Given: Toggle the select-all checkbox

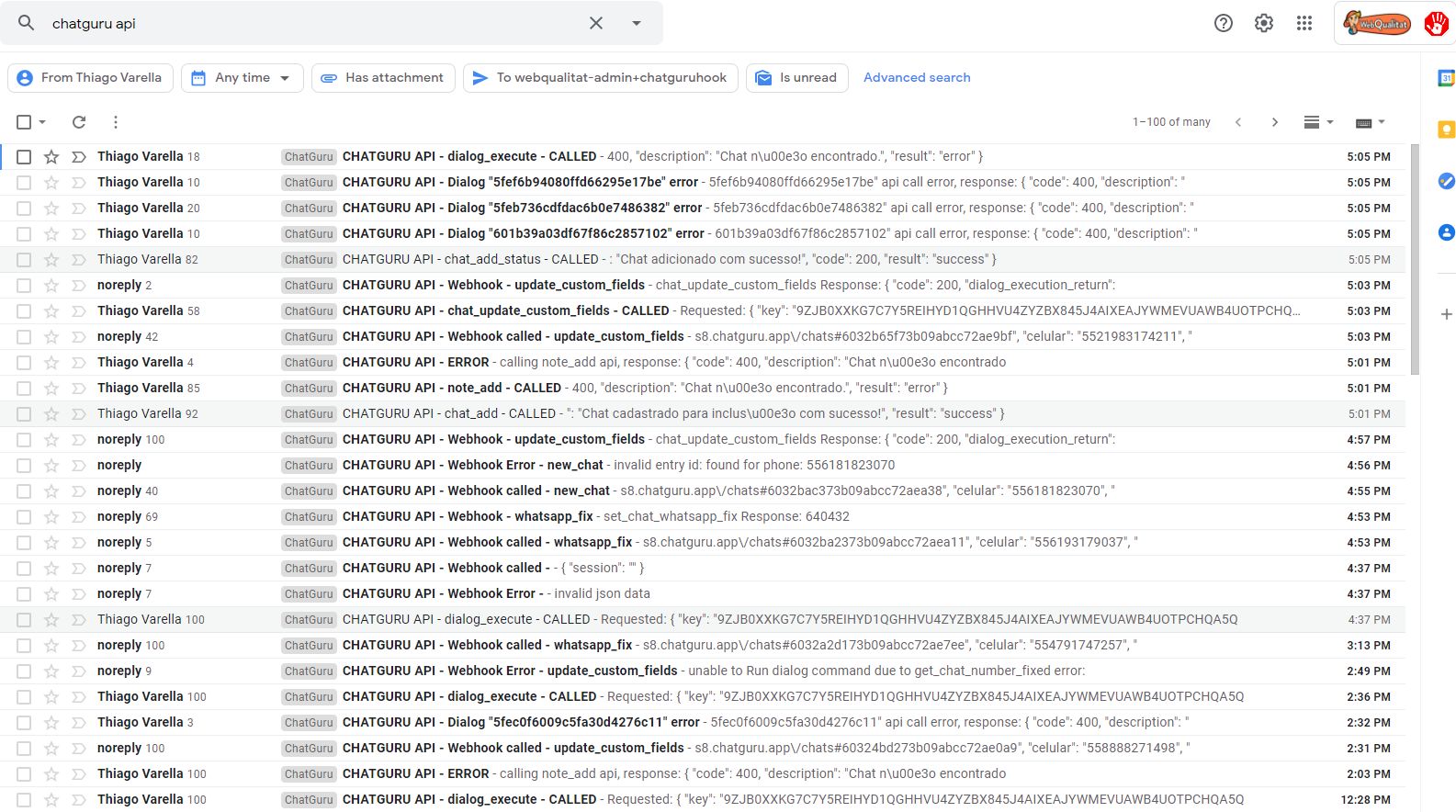Looking at the screenshot, I should (24, 122).
